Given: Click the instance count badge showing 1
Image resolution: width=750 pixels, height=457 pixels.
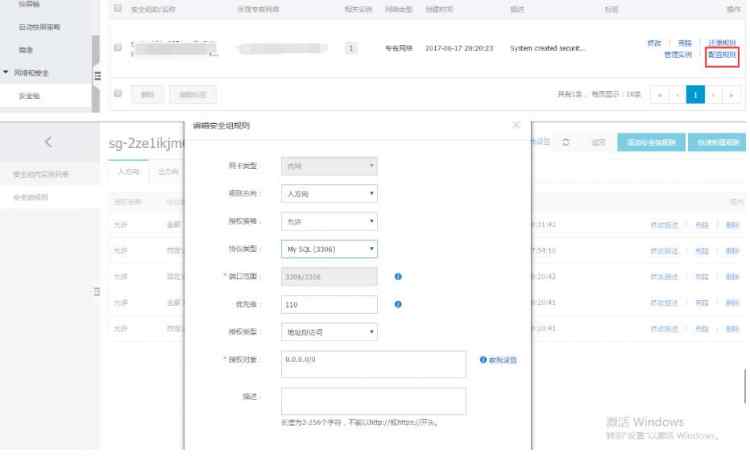Looking at the screenshot, I should tap(351, 48).
